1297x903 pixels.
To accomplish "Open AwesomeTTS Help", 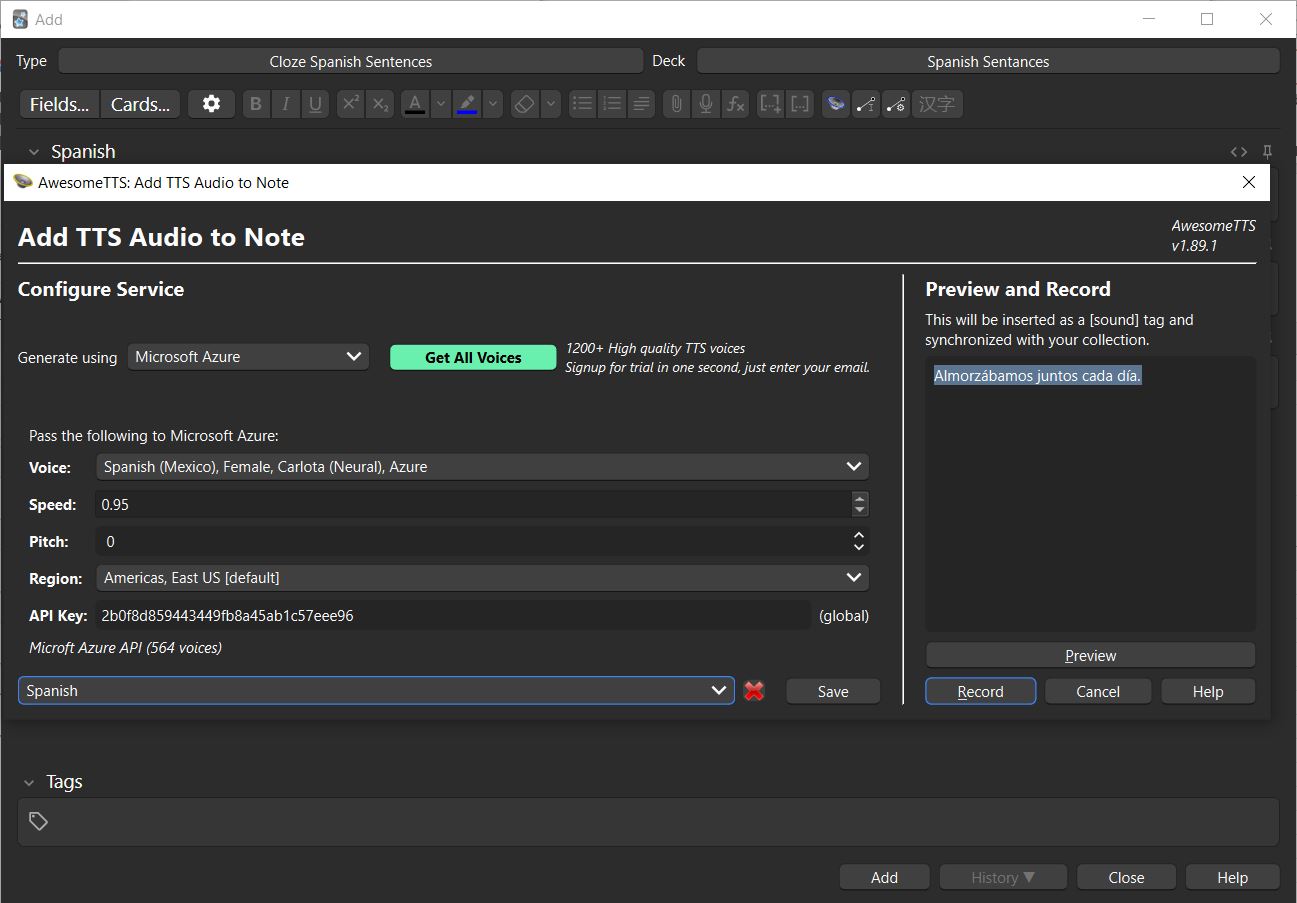I will click(x=1208, y=691).
